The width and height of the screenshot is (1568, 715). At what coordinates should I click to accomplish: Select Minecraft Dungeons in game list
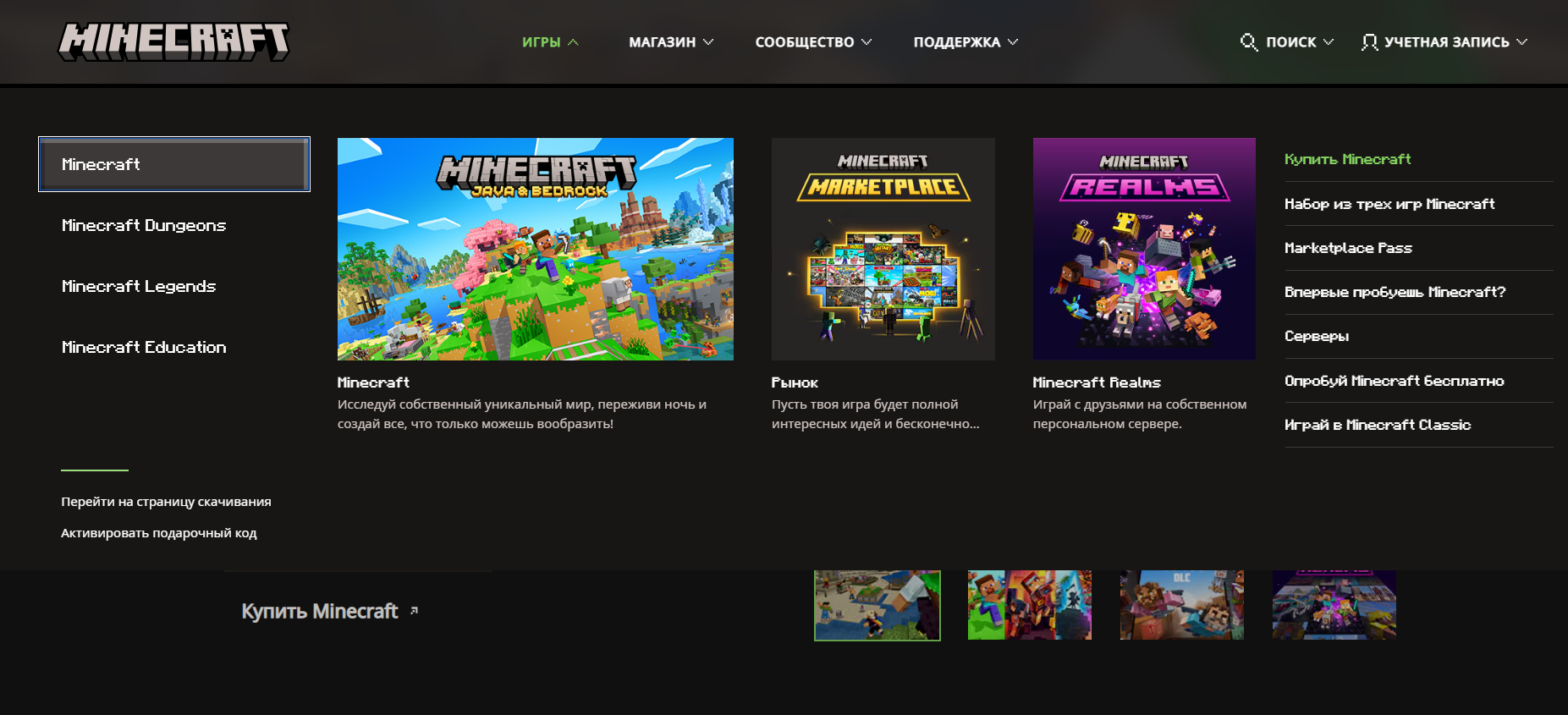coord(144,225)
